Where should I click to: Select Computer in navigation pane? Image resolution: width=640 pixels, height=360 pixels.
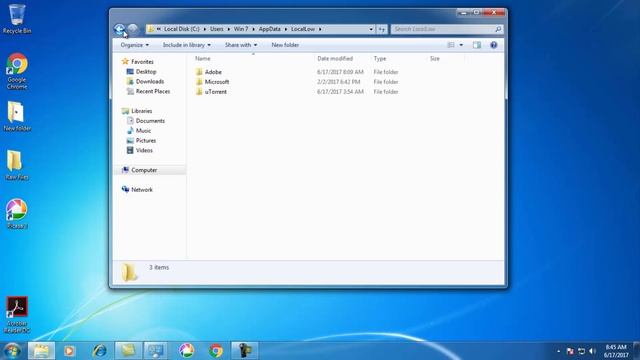pos(144,170)
